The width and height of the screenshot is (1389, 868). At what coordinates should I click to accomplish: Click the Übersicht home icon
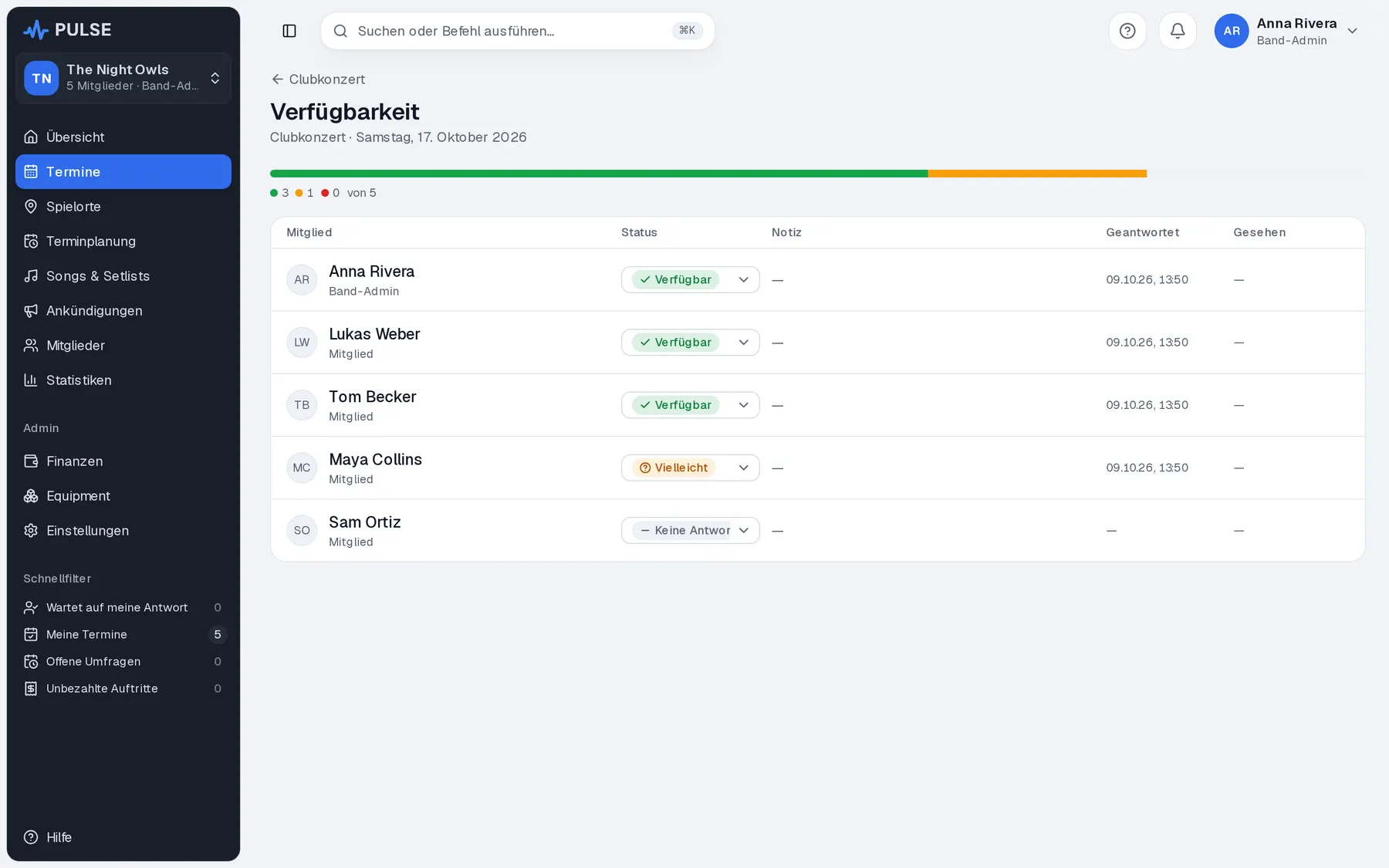31,137
